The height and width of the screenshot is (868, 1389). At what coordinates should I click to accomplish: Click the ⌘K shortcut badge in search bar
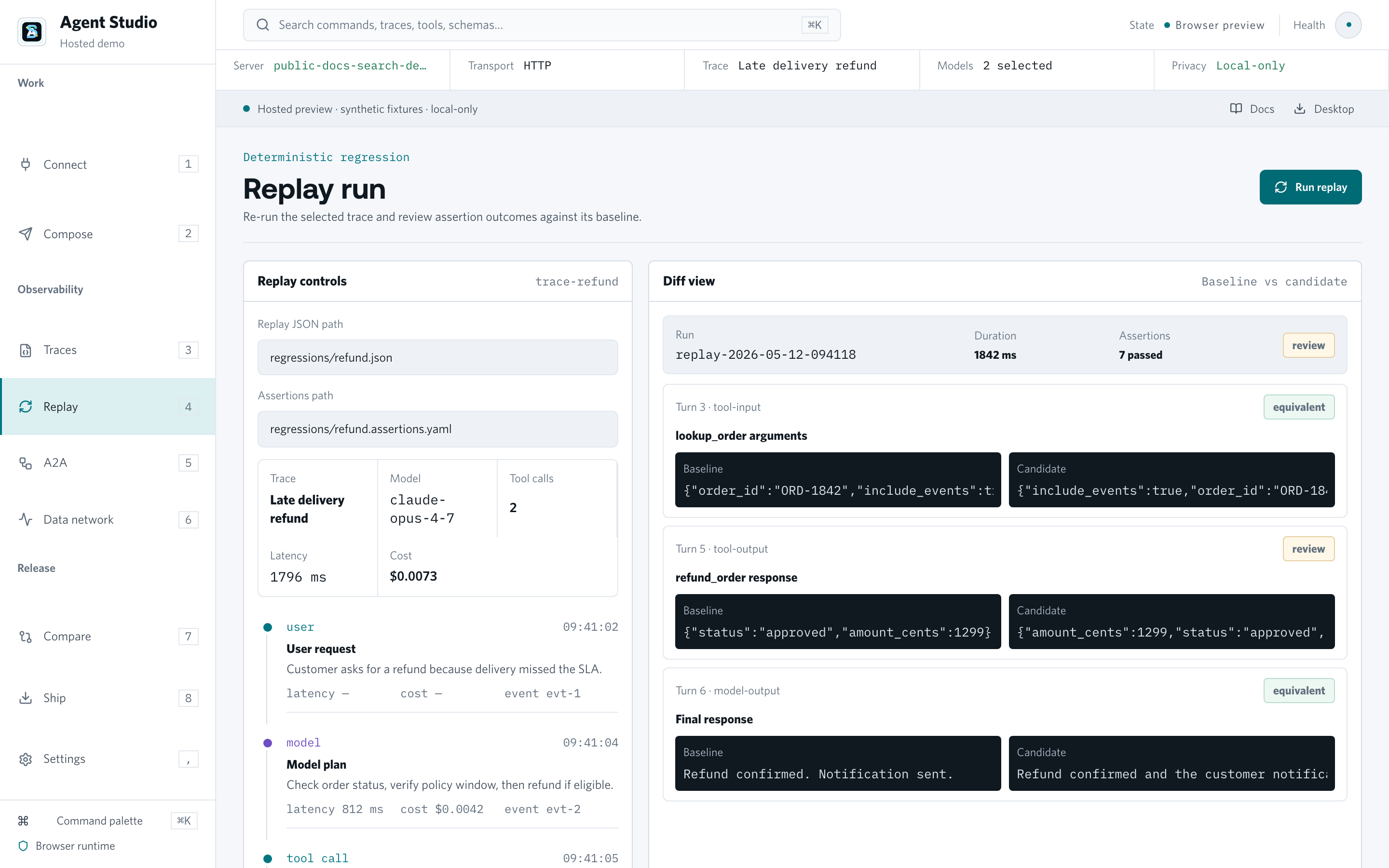tap(815, 25)
